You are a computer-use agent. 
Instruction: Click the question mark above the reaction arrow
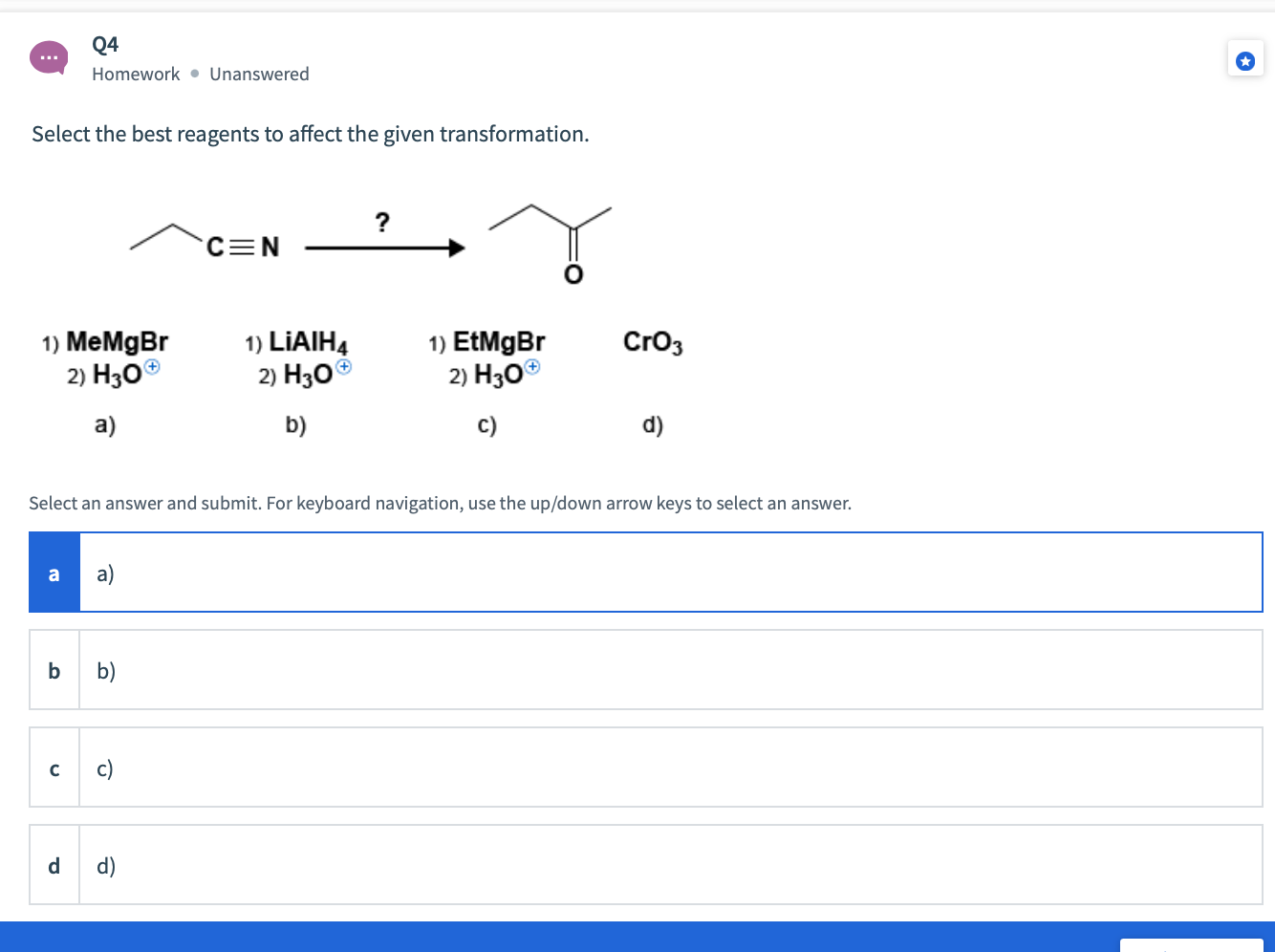point(382,223)
